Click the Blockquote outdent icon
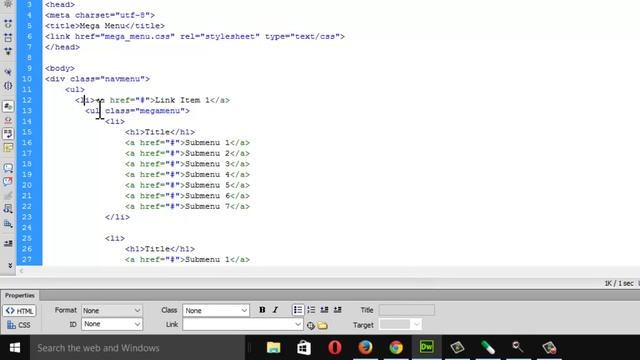Screen dimensions: 640x360 pyautogui.click(x=324, y=310)
